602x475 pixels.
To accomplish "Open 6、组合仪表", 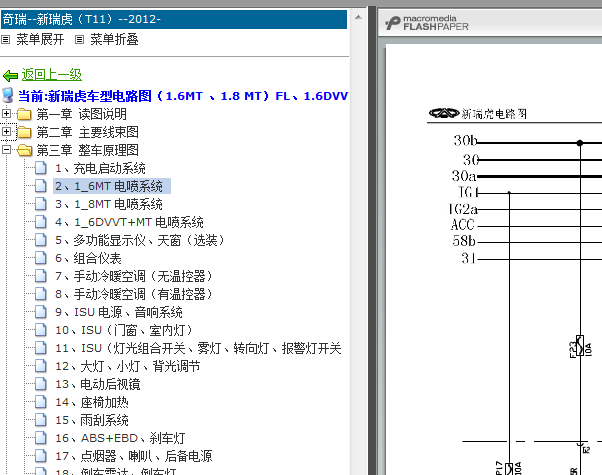I will coord(88,258).
